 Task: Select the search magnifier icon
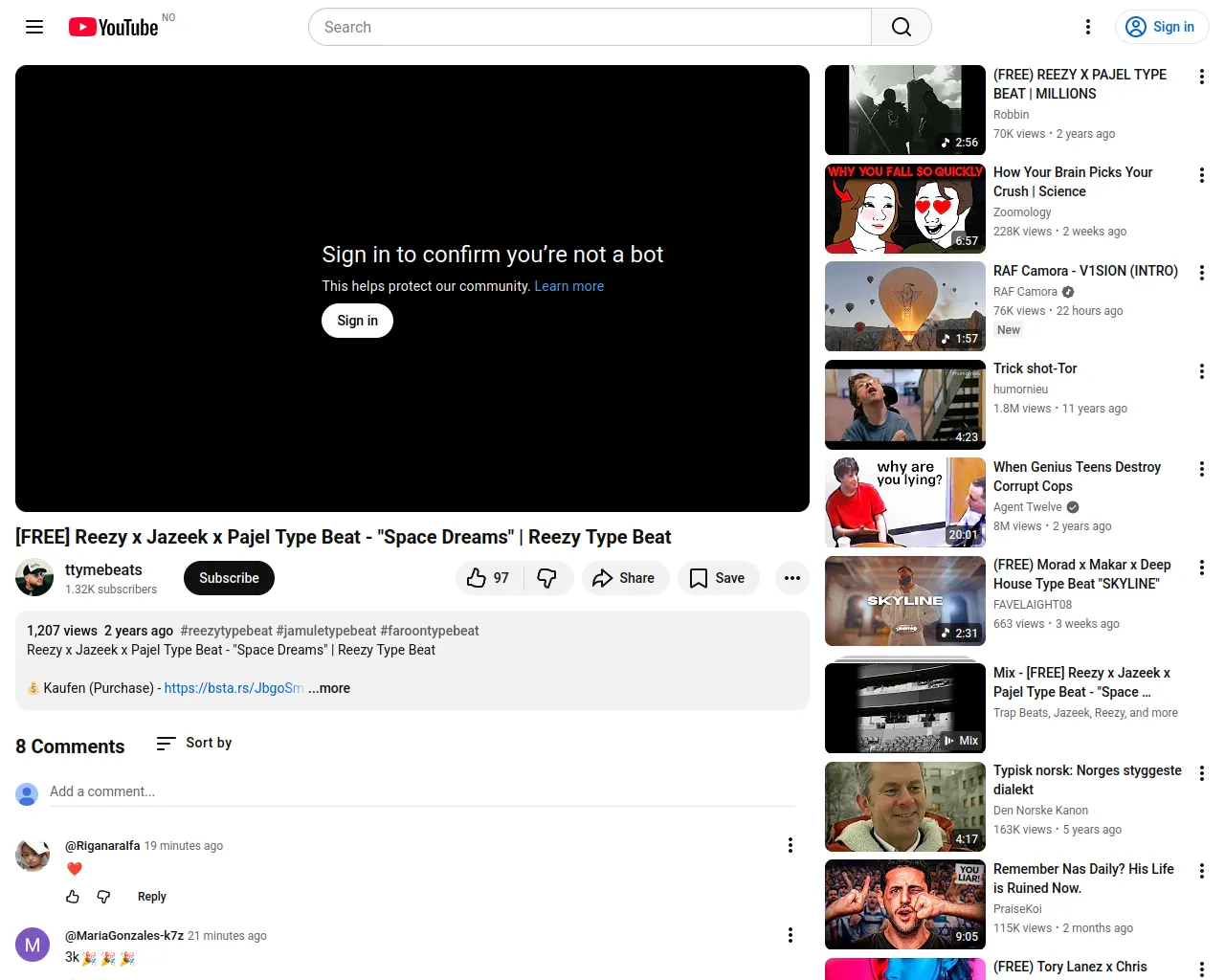900,27
